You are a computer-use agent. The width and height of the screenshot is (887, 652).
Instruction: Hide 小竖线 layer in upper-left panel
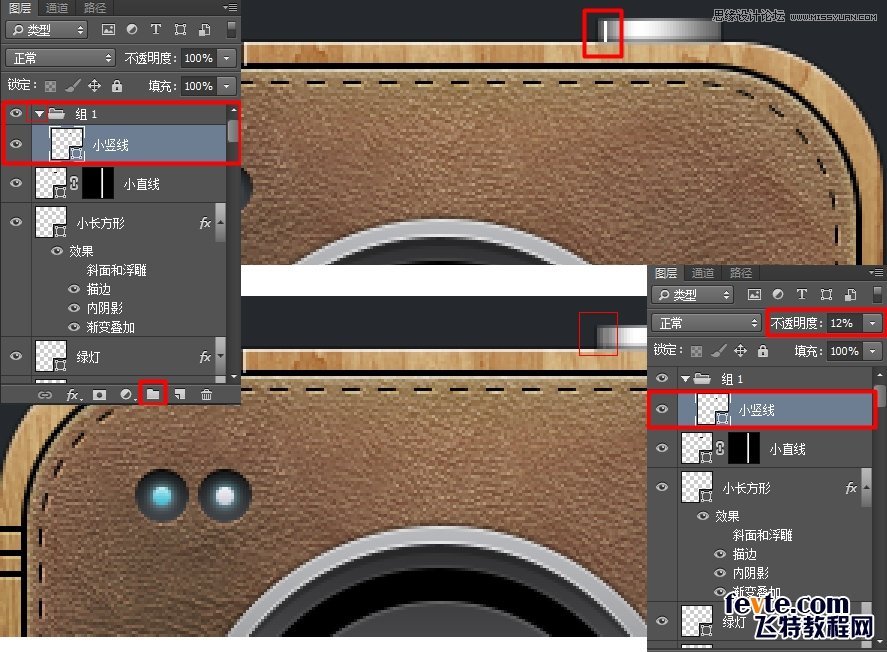pos(16,144)
